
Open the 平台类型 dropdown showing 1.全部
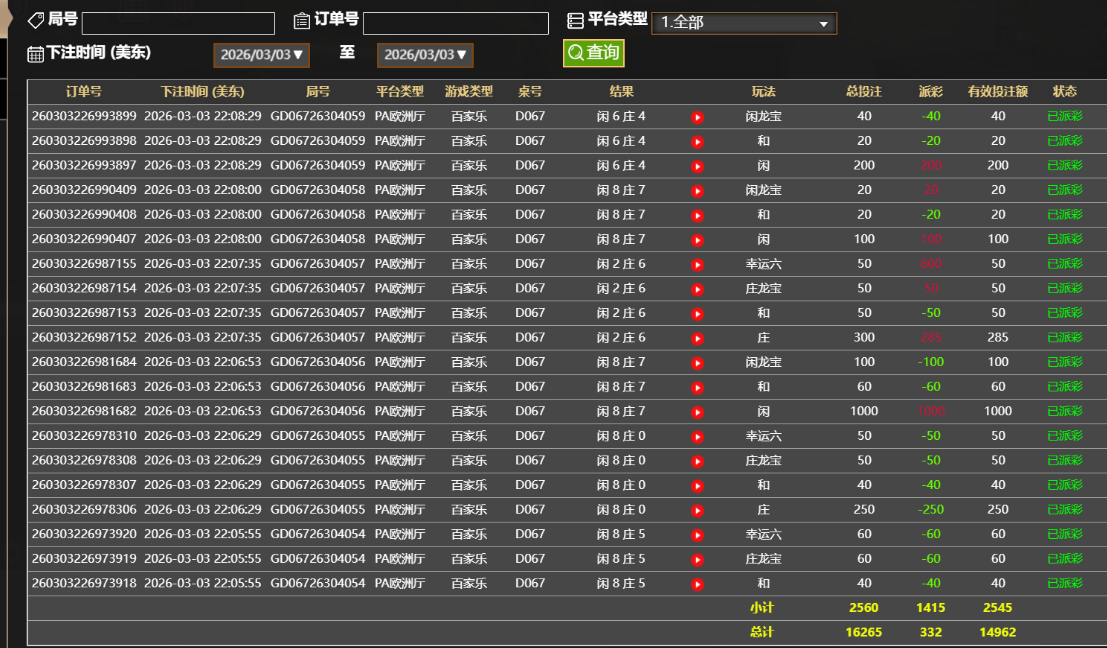[x=744, y=22]
